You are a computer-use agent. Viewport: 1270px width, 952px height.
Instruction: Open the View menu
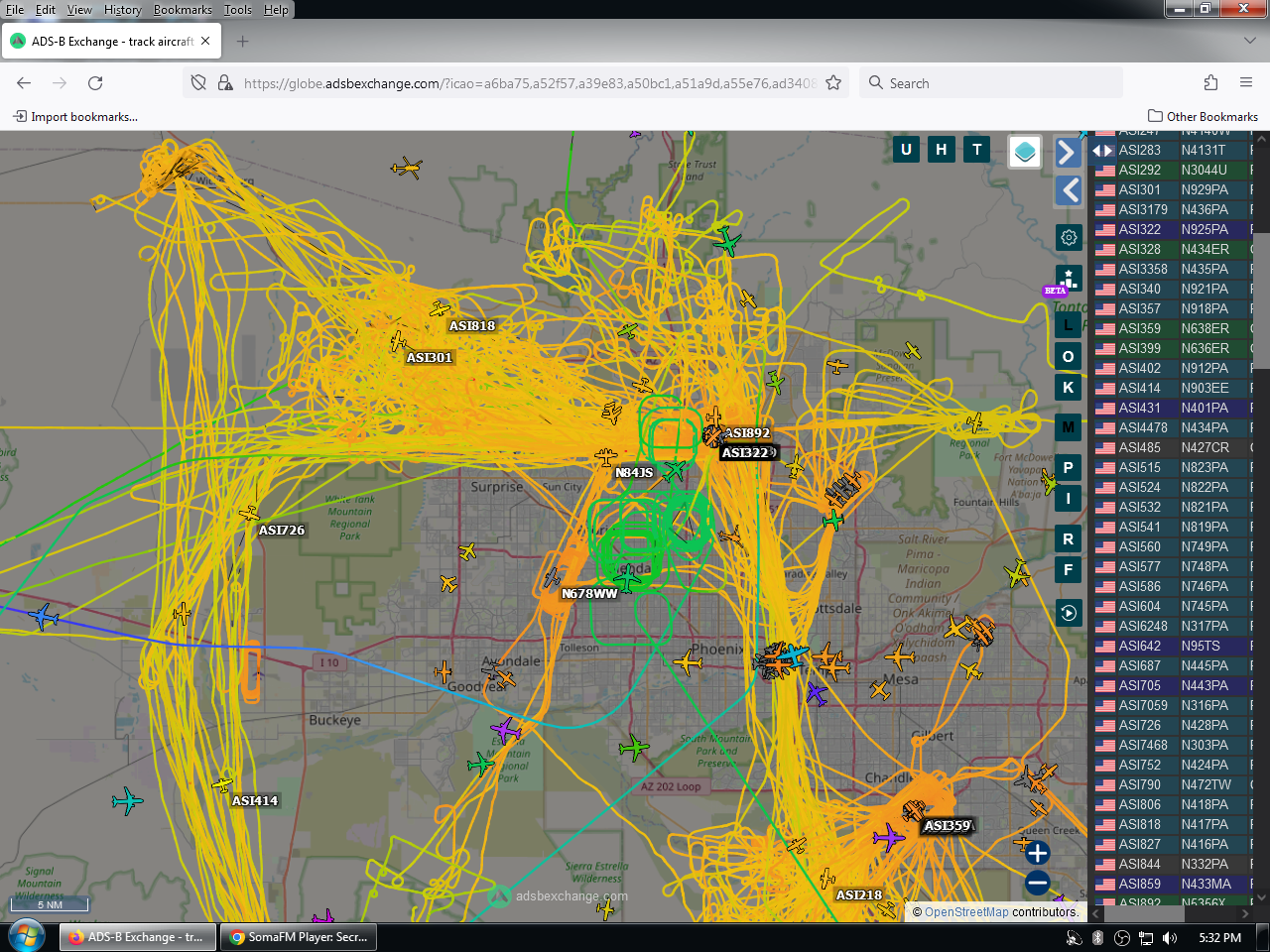point(79,10)
